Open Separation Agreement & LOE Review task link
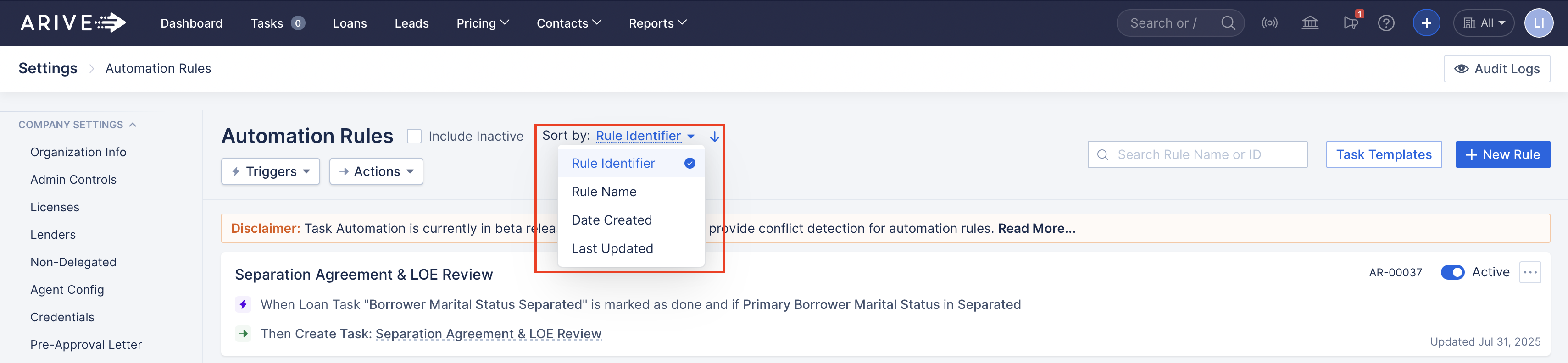This screenshot has height=363, width=1568. coord(488,334)
